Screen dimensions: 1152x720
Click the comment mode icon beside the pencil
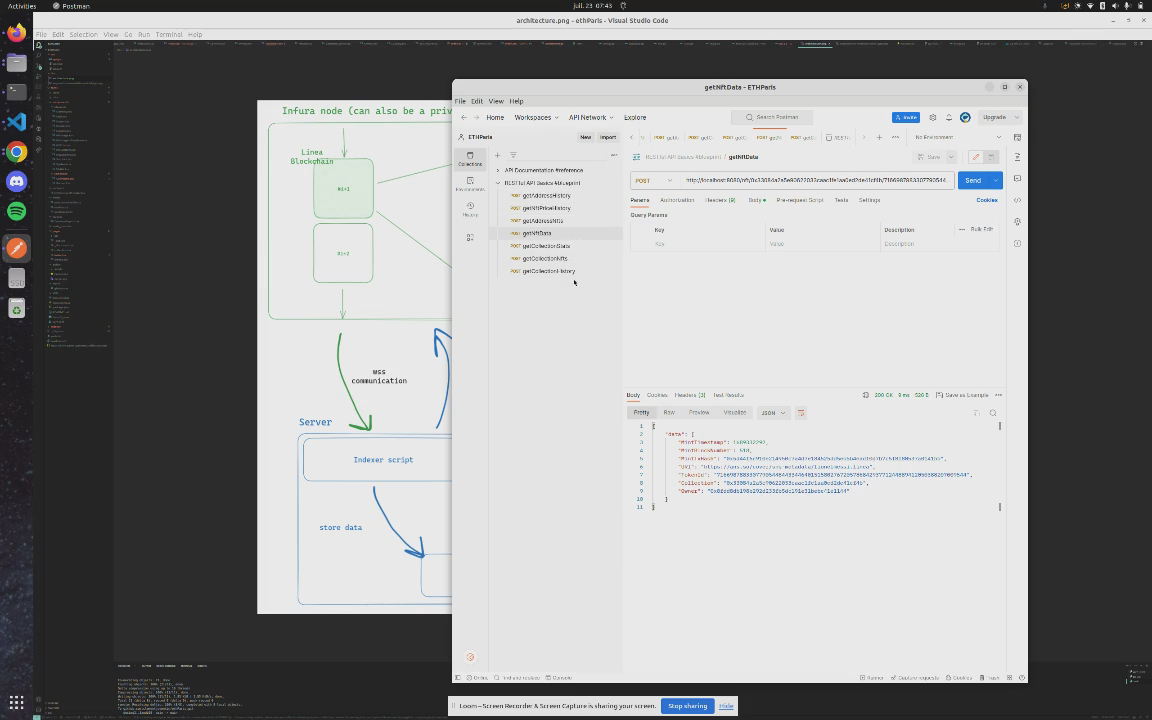[x=991, y=157]
